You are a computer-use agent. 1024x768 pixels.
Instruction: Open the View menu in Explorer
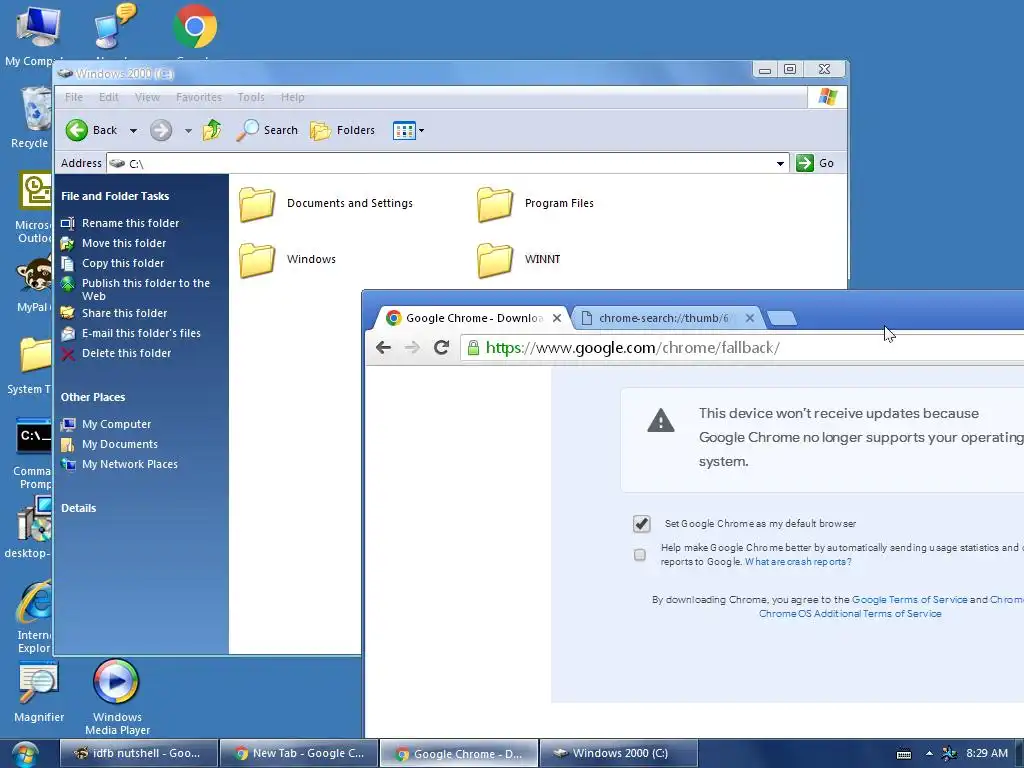[x=147, y=97]
